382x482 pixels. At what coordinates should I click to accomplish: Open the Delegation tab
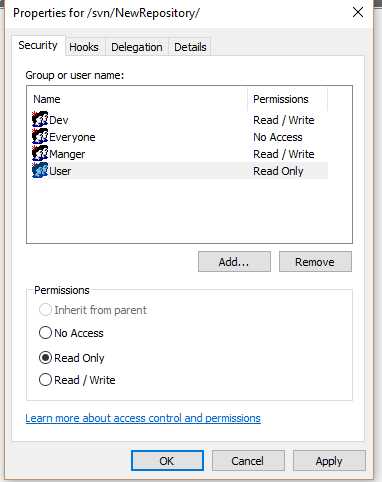(x=137, y=47)
